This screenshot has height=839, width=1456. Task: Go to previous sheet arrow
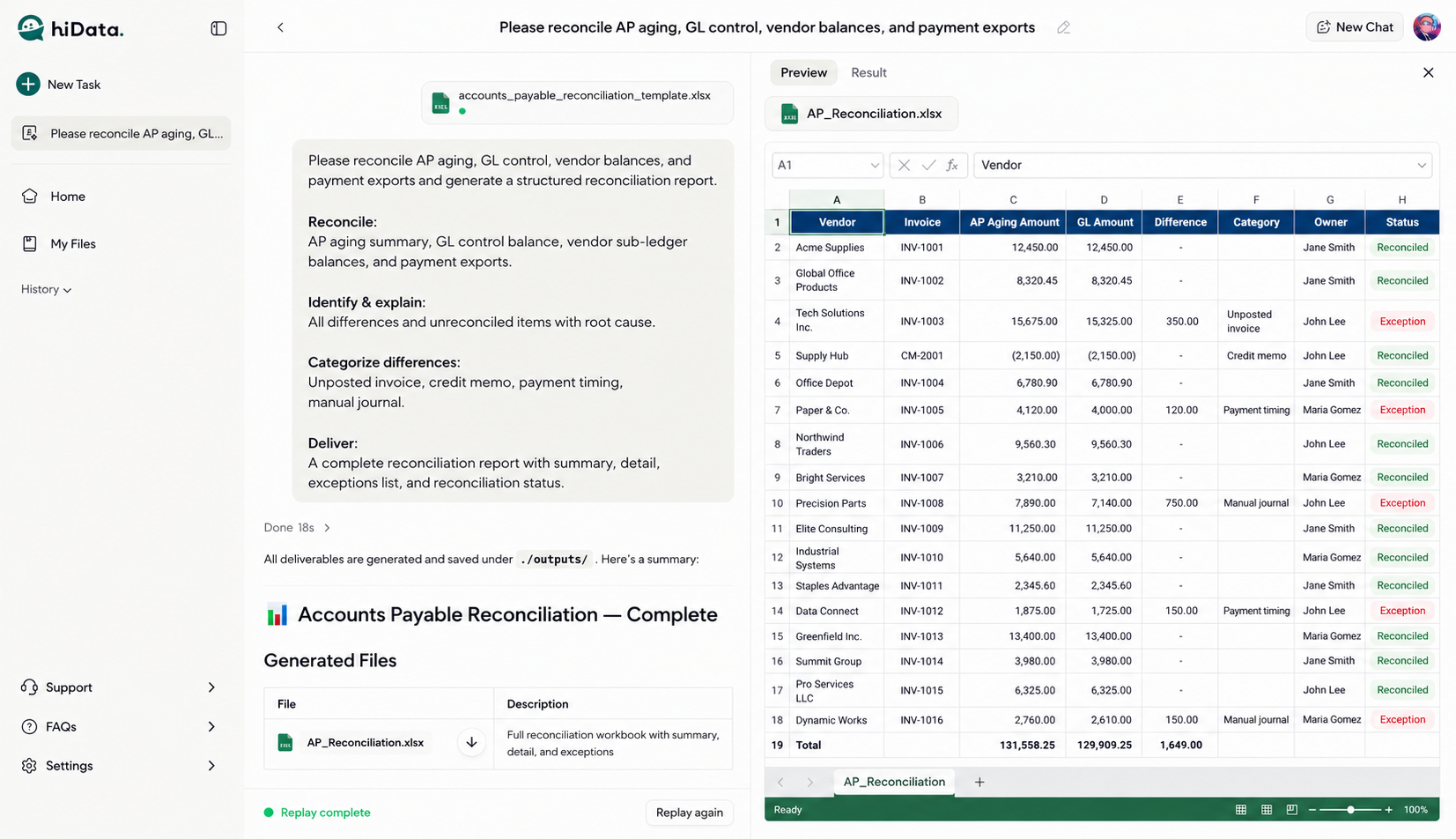coord(780,783)
